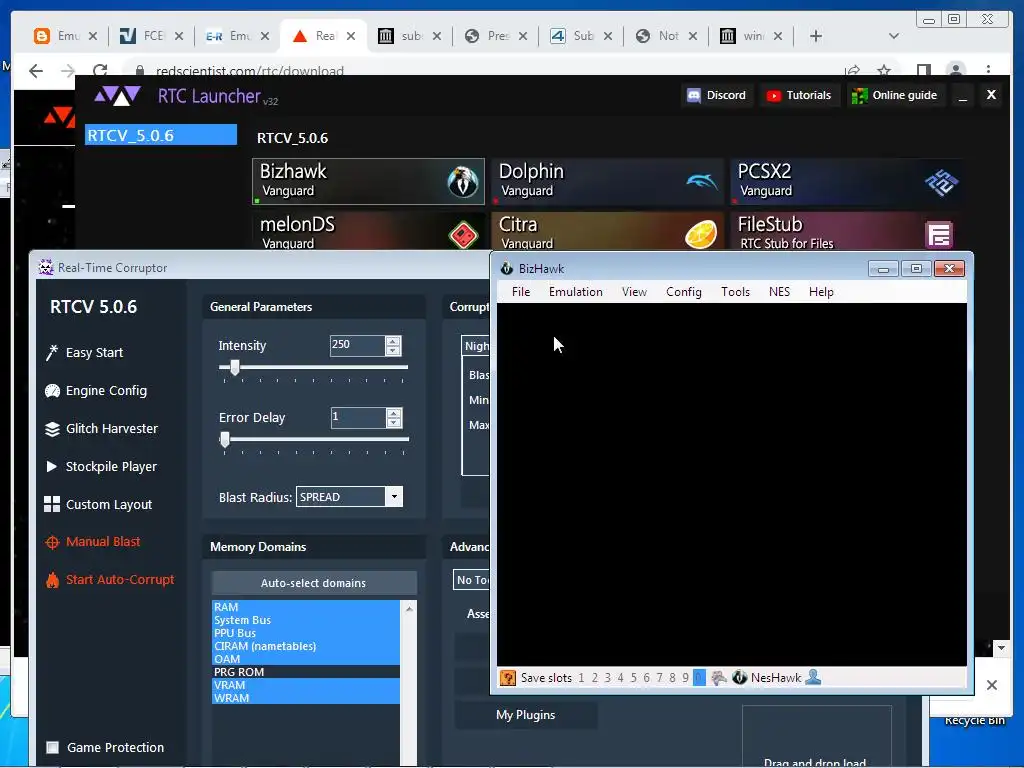Click the Intensity value field

tap(357, 345)
